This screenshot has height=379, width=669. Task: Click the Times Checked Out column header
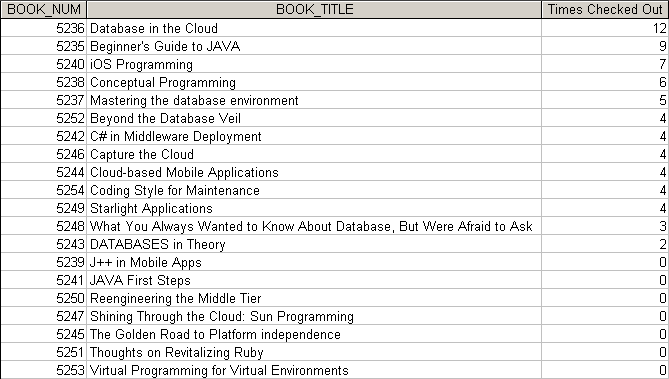coord(605,9)
